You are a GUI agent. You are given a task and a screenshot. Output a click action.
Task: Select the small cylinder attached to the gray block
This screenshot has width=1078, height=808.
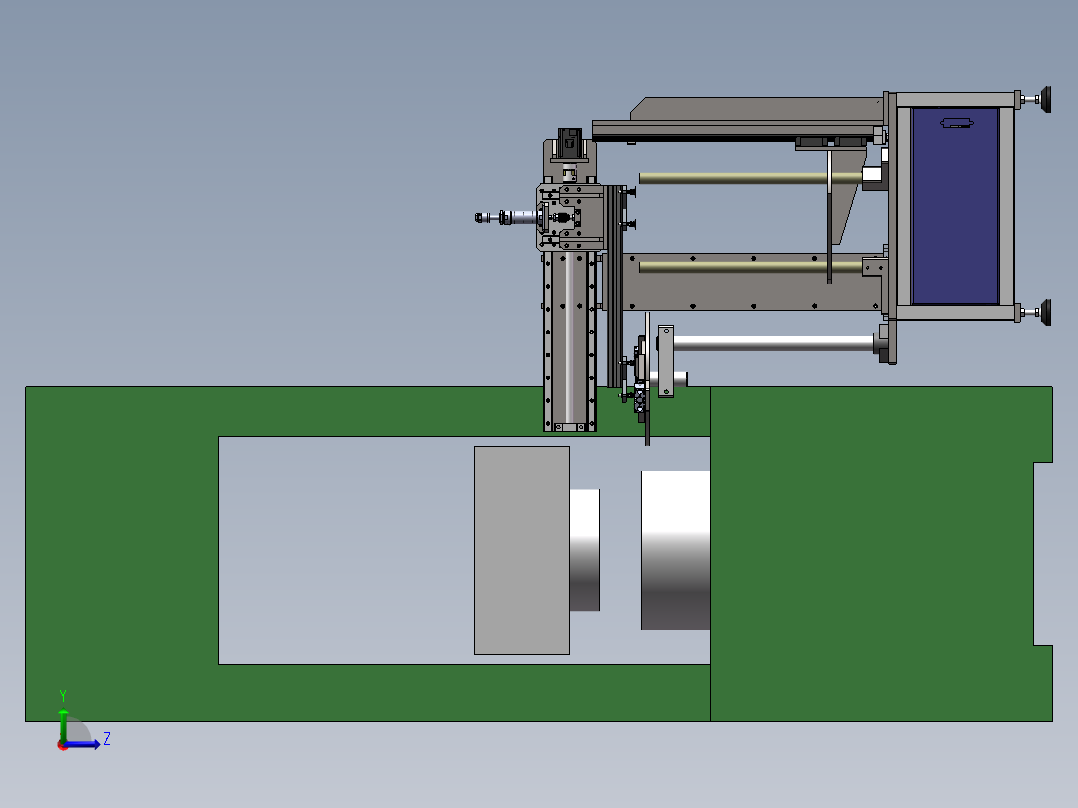584,549
